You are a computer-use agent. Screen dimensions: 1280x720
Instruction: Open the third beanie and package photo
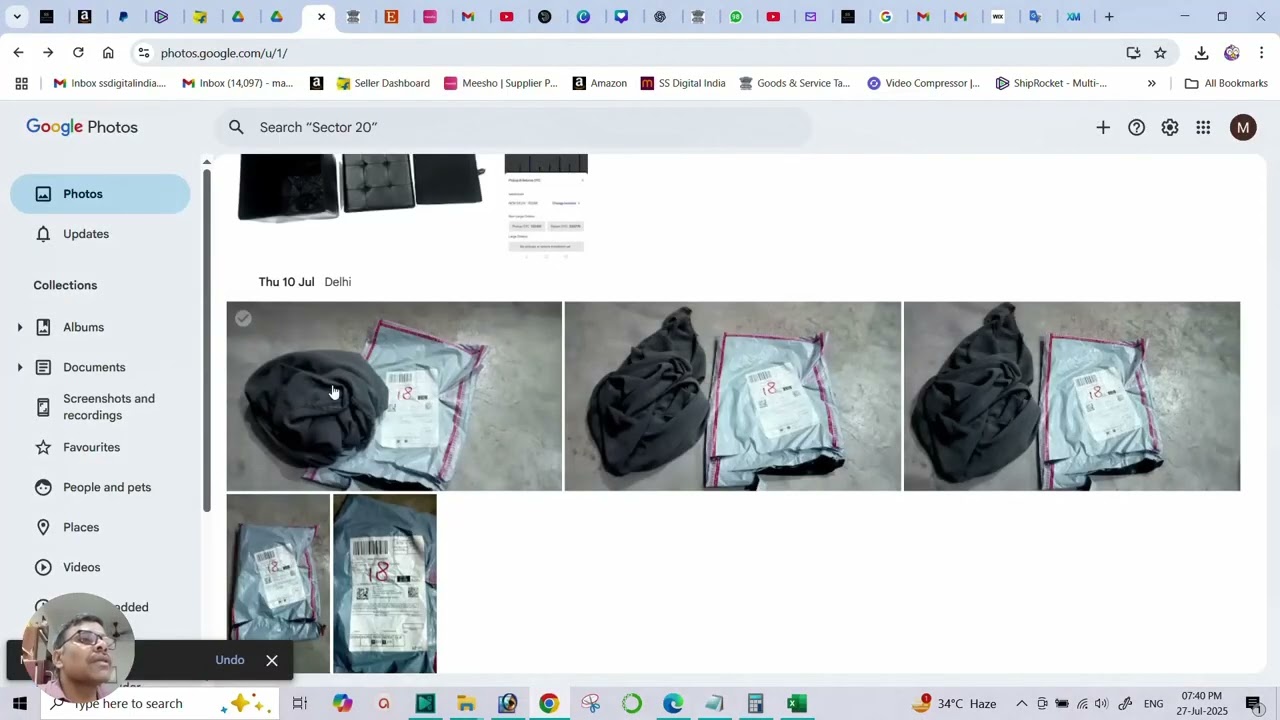click(1072, 396)
